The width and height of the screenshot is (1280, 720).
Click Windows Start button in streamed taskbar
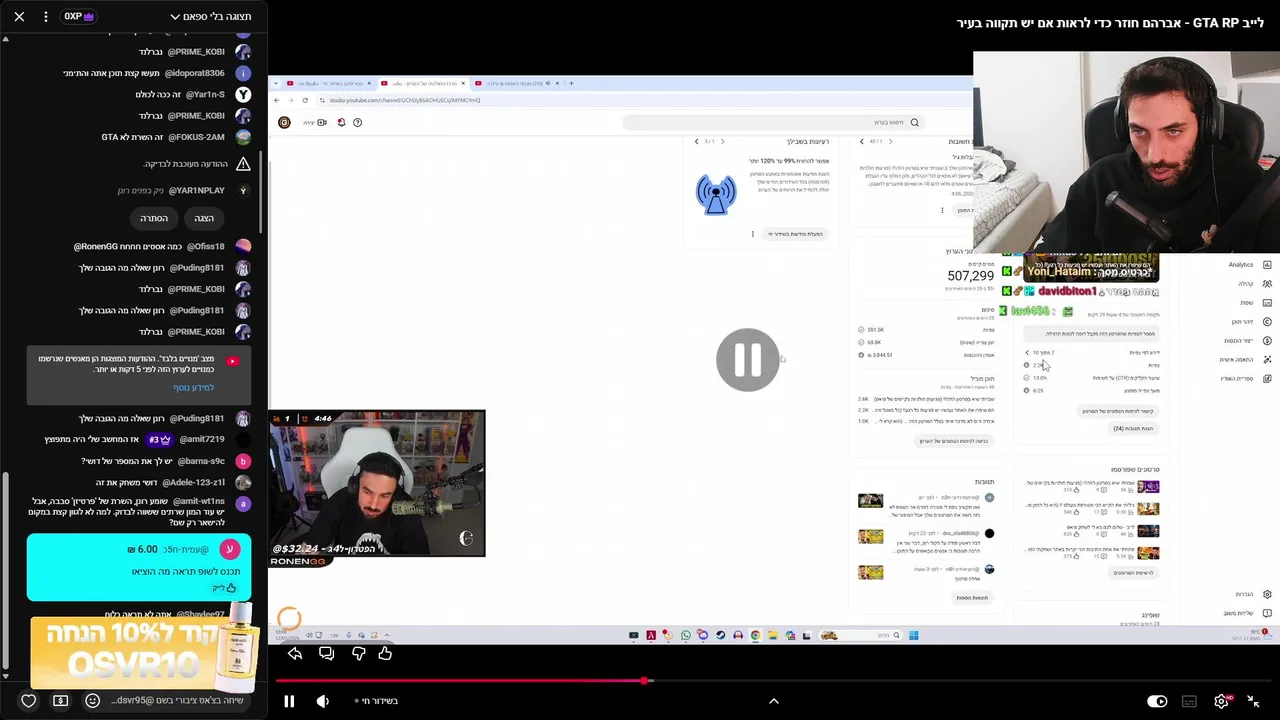pyautogui.click(x=913, y=635)
